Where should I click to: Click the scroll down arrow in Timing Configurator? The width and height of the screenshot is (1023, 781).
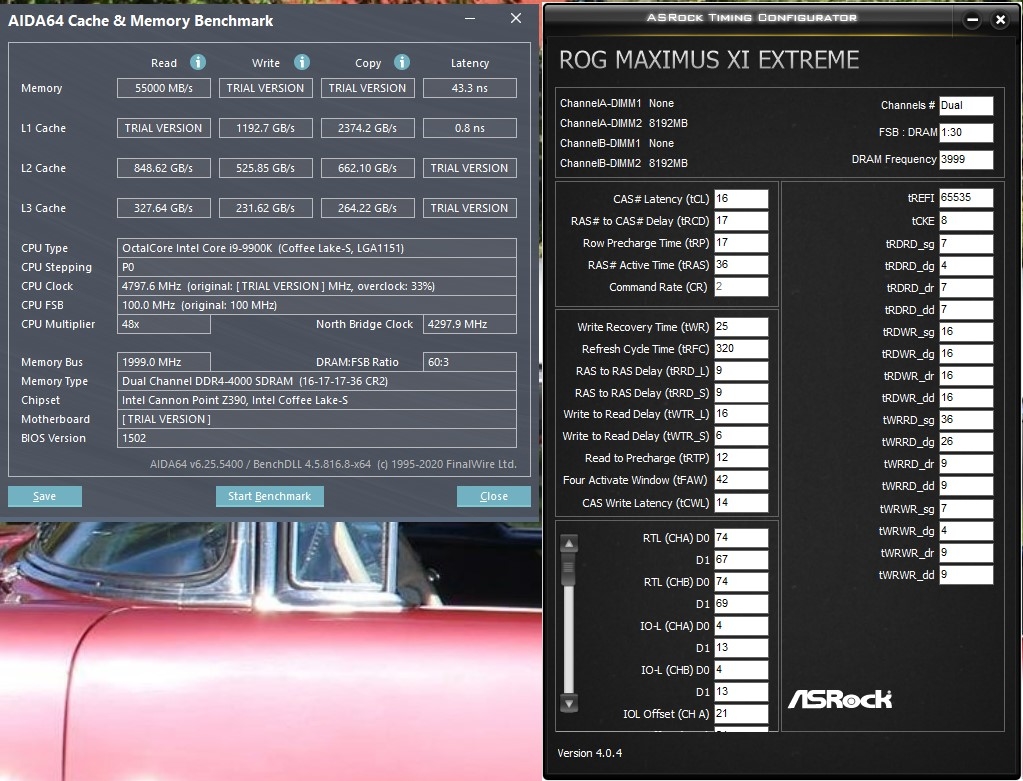click(569, 704)
